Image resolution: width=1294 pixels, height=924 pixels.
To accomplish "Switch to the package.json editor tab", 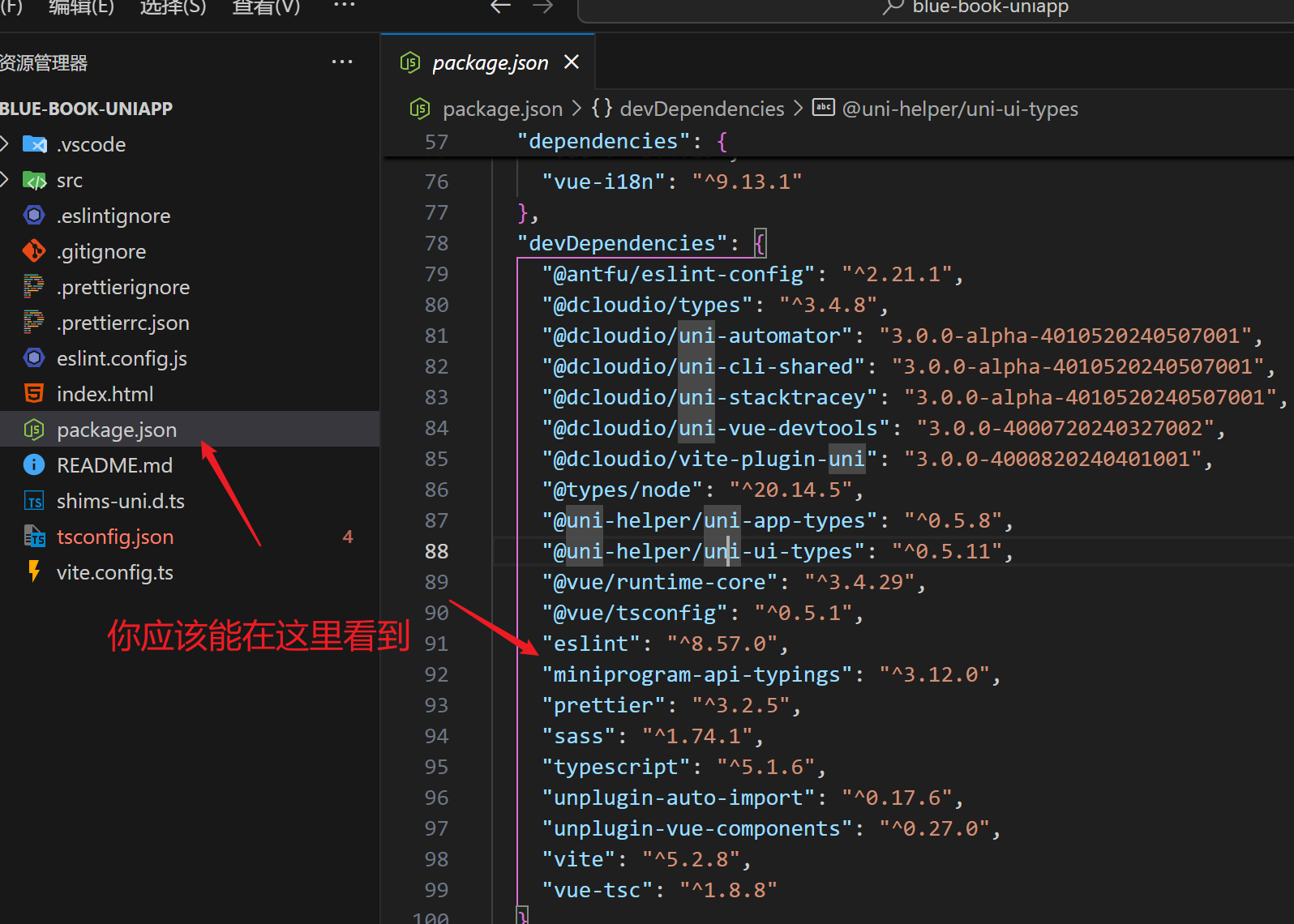I will click(x=490, y=62).
